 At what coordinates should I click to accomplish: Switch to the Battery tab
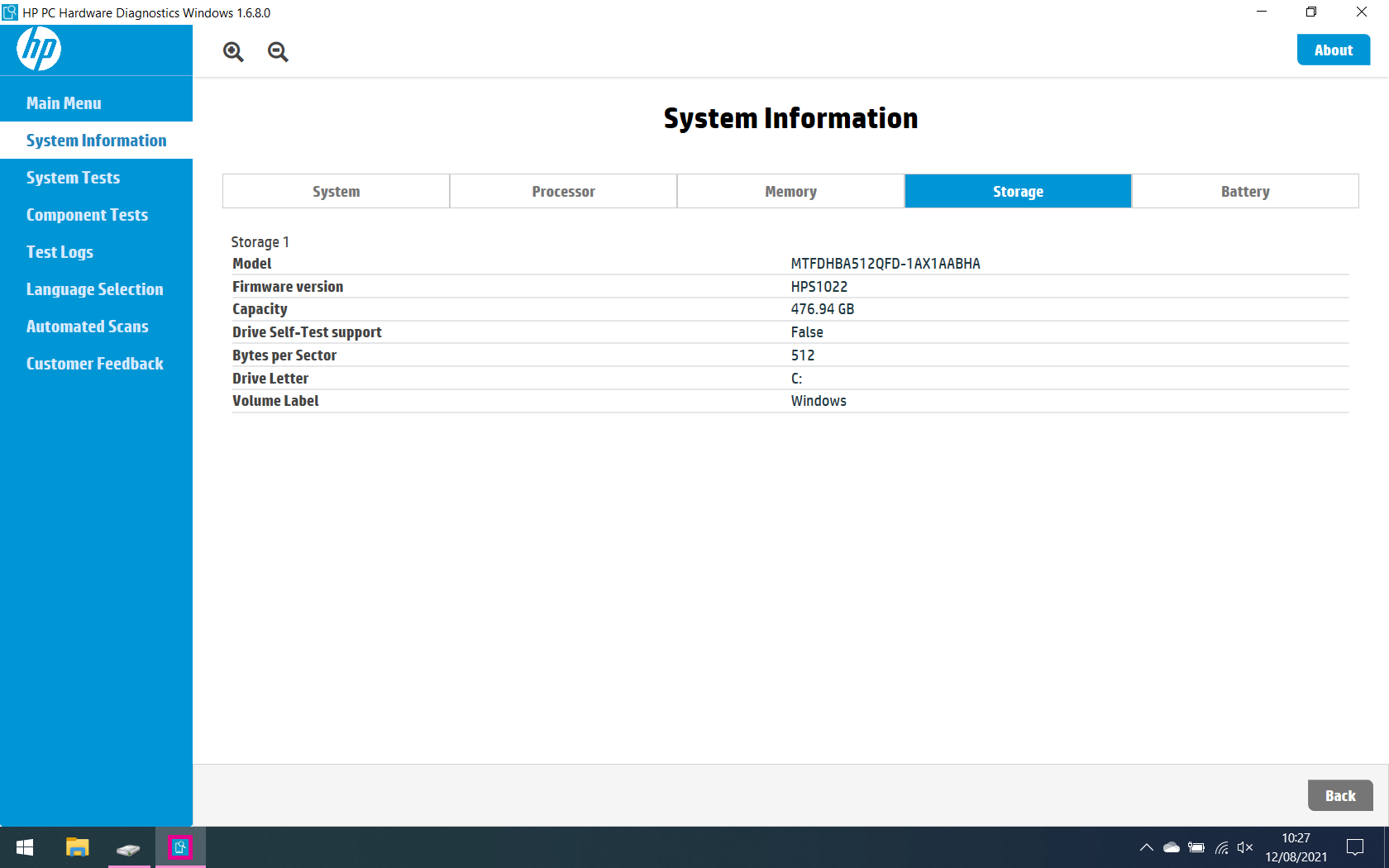click(x=1245, y=191)
